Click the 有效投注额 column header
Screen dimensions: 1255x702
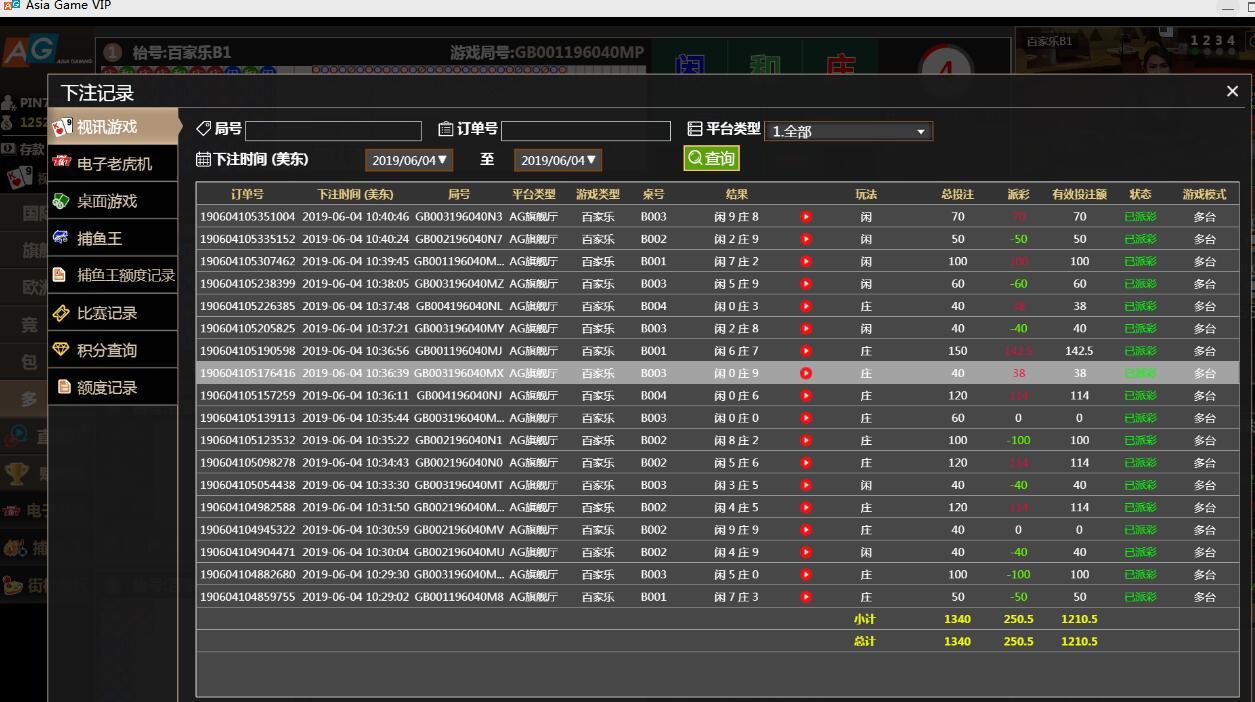(1079, 194)
